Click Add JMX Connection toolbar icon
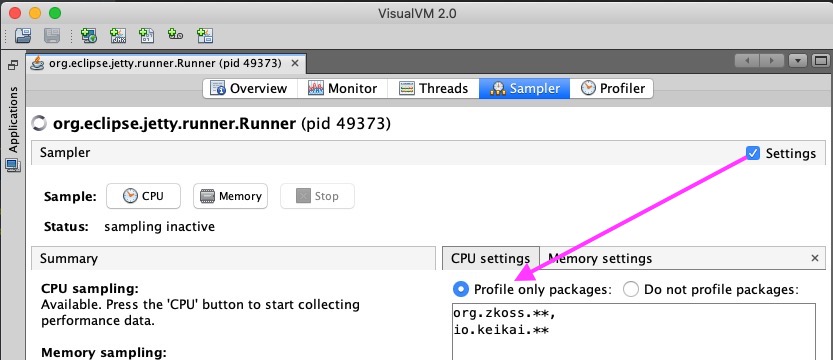 [117, 36]
